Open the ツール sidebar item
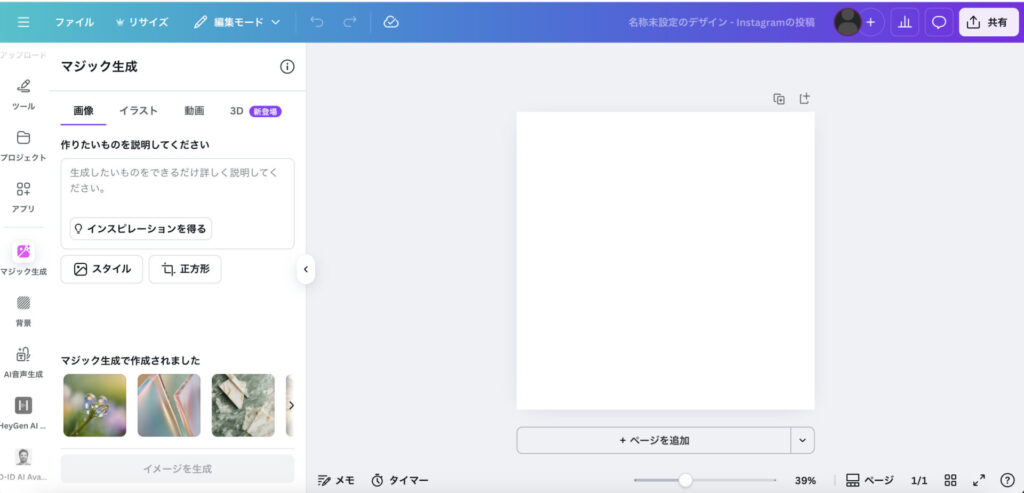 [24, 95]
